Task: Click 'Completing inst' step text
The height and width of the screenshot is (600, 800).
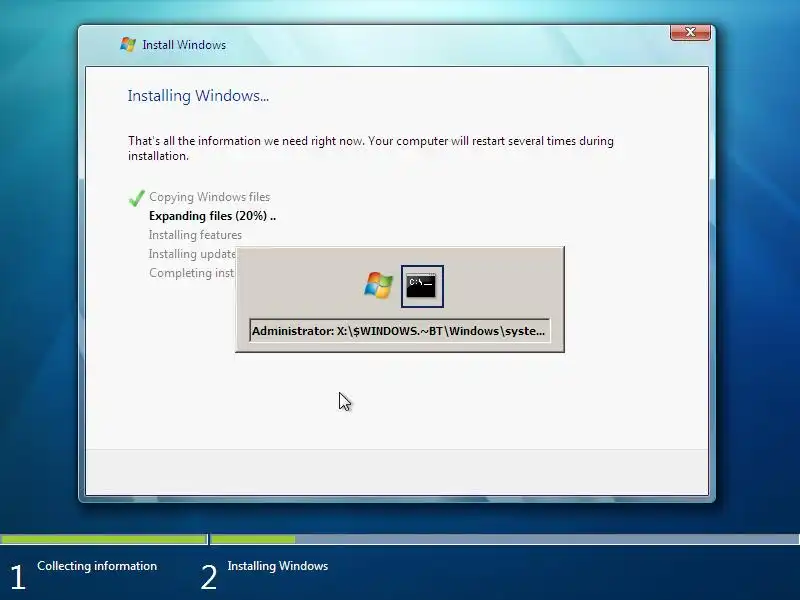Action: pos(192,273)
